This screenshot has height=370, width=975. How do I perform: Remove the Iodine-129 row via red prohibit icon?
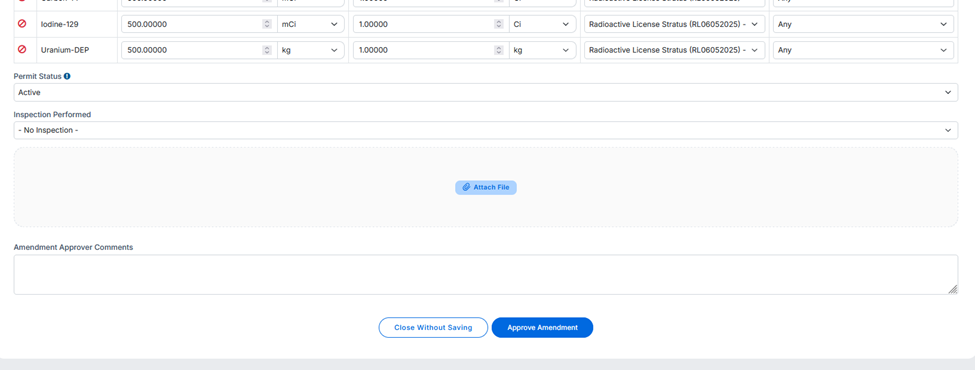click(22, 24)
